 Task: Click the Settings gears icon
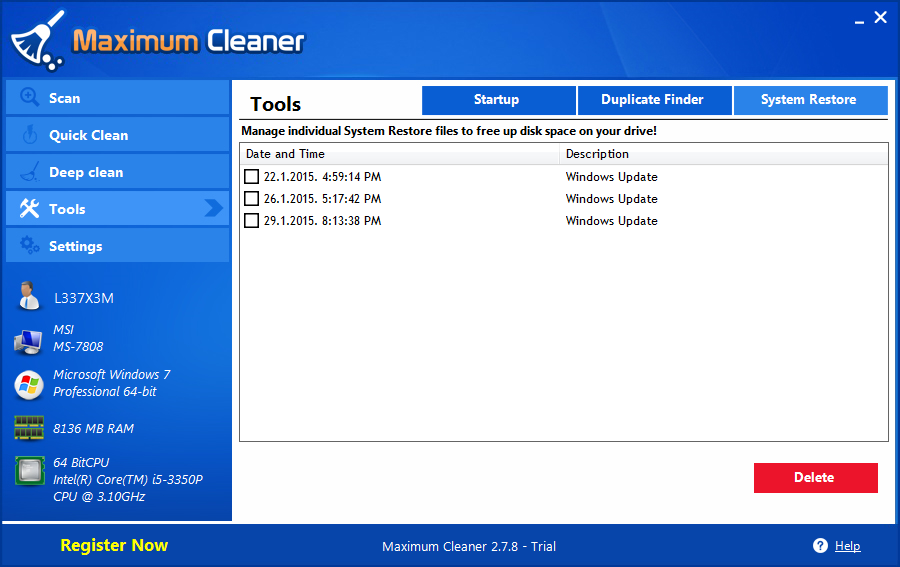pos(29,245)
